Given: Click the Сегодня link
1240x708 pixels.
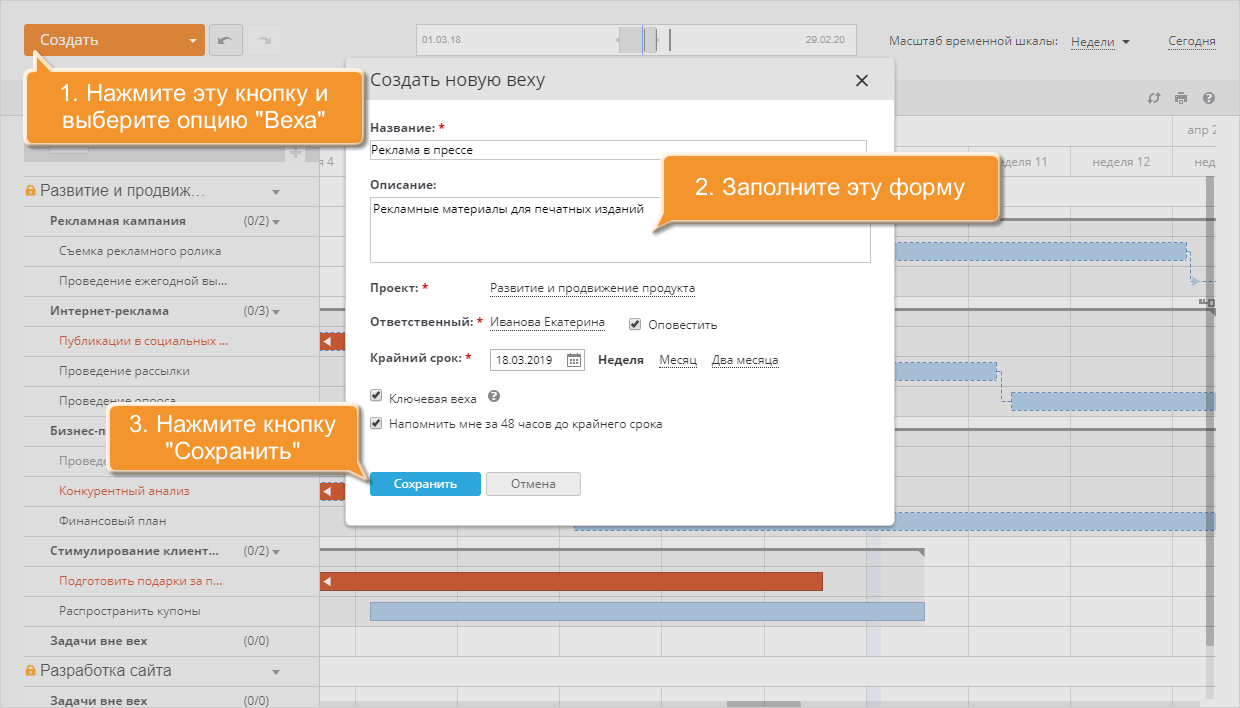Looking at the screenshot, I should coord(1192,42).
